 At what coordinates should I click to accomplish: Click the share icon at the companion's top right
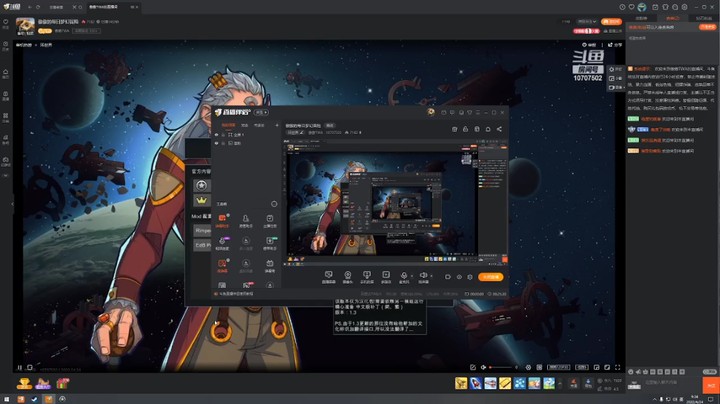(x=499, y=129)
